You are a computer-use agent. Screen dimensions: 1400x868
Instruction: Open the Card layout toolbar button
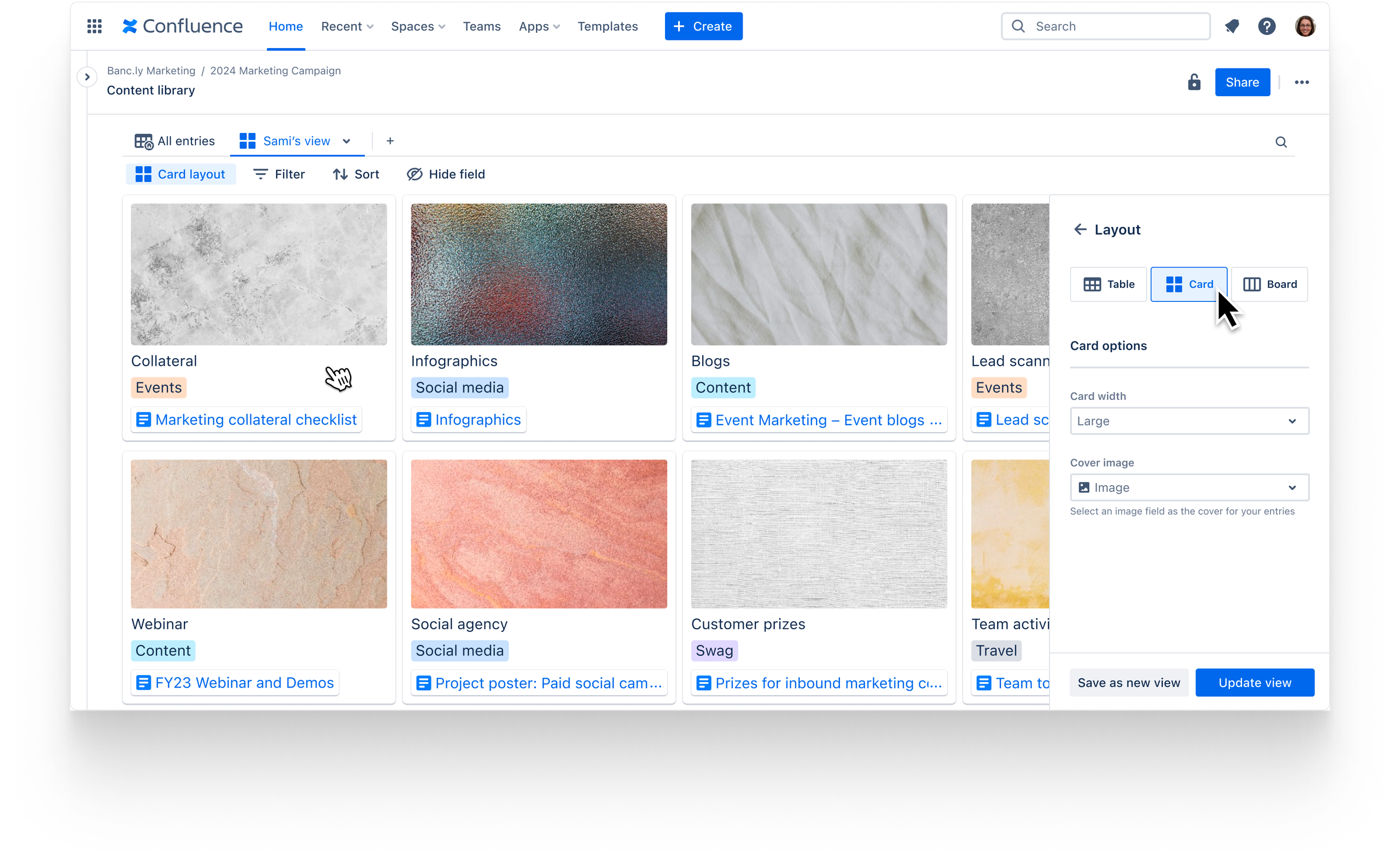(180, 174)
